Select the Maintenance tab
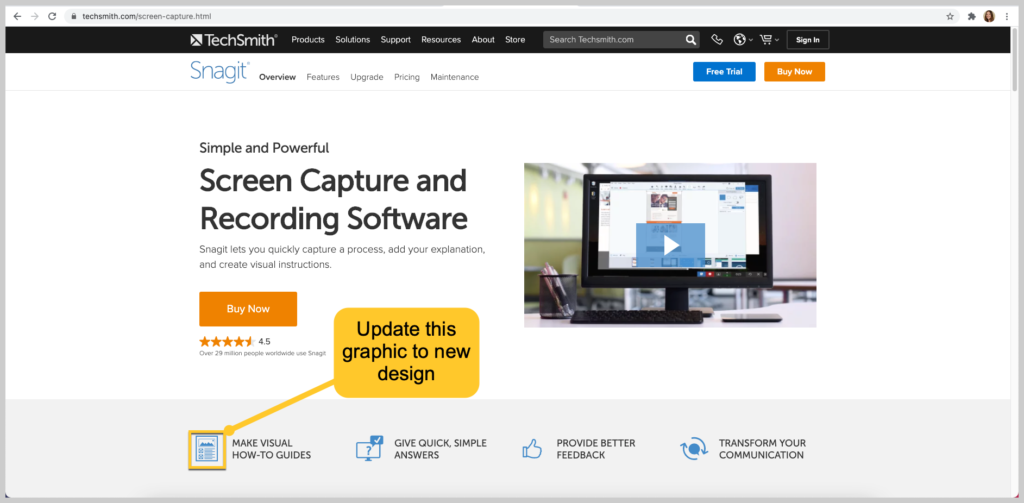 (455, 77)
